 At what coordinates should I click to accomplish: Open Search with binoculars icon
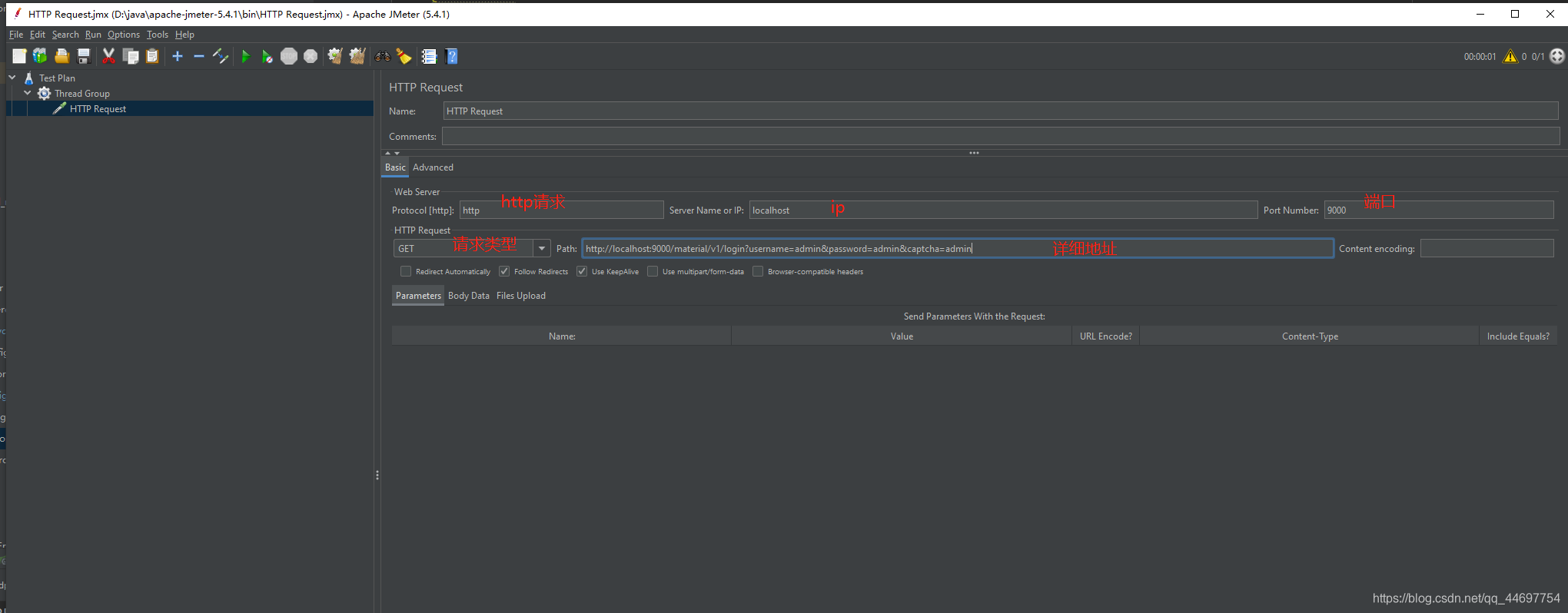[x=383, y=56]
